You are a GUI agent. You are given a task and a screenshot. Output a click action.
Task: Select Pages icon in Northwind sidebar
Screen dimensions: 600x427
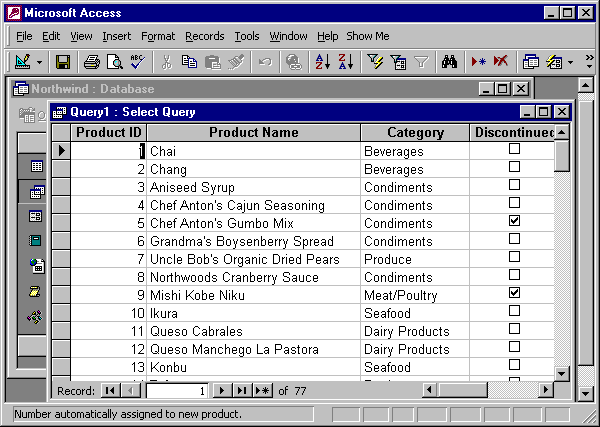click(37, 266)
